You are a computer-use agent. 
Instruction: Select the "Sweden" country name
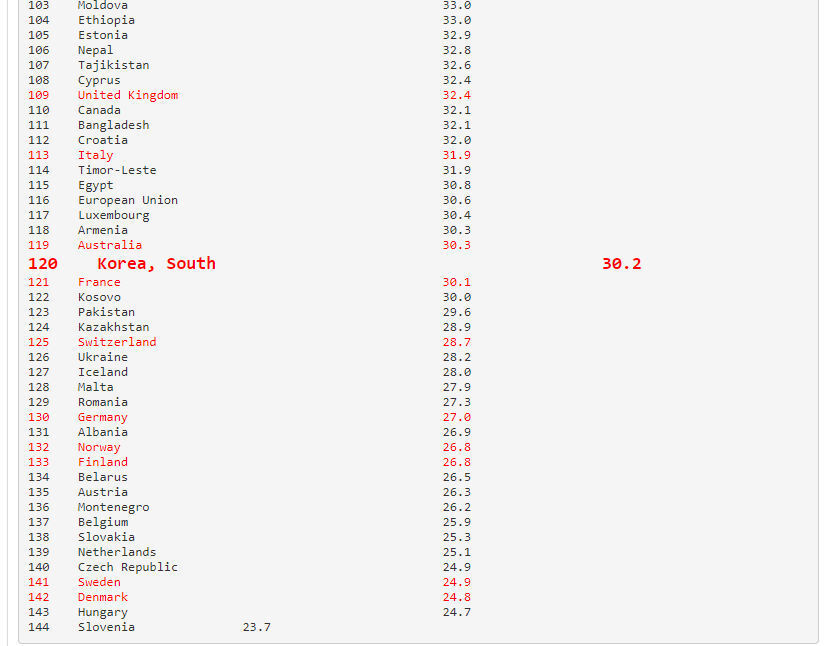coord(99,582)
